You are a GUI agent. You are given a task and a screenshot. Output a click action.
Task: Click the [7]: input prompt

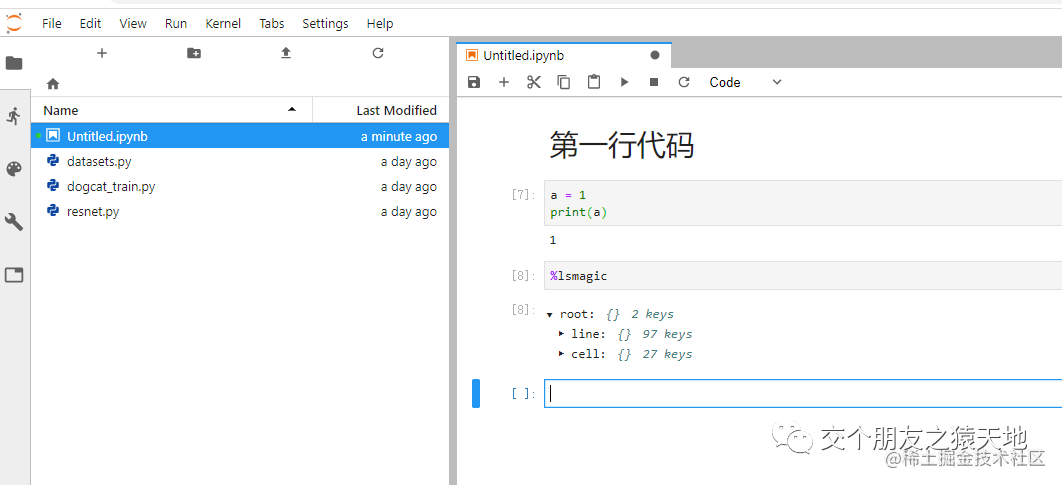(524, 195)
